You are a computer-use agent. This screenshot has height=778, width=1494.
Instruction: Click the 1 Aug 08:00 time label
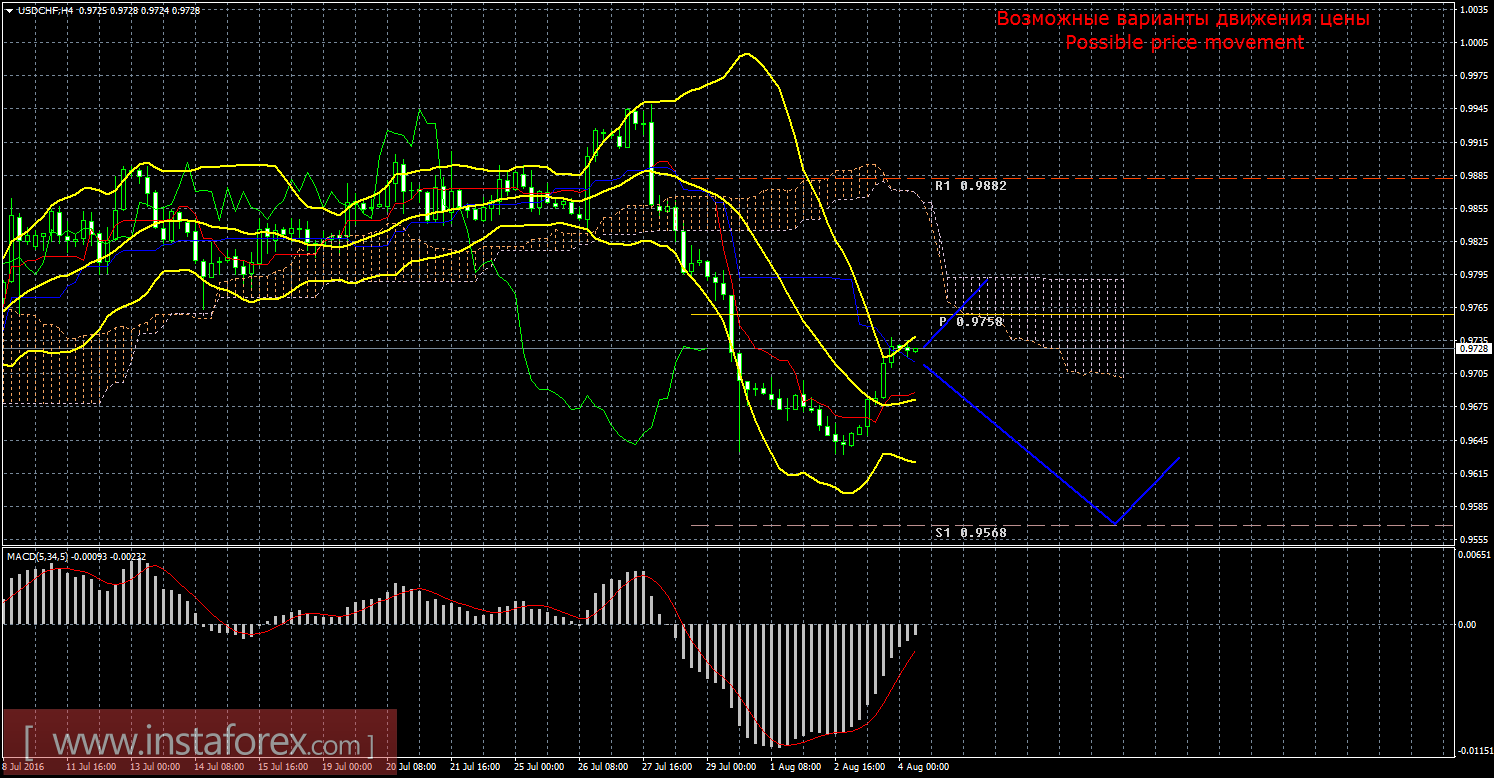(796, 768)
